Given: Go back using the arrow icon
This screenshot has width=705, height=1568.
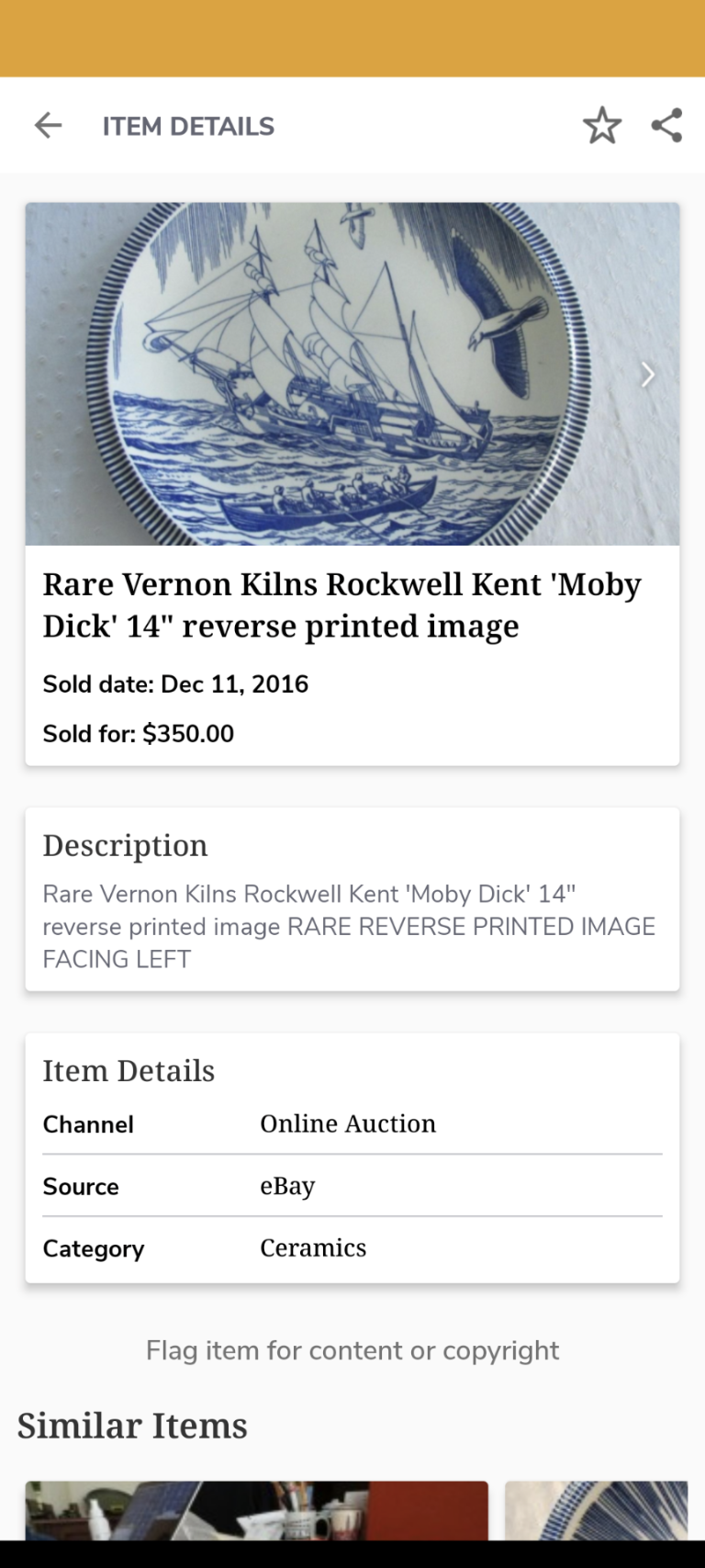Looking at the screenshot, I should (48, 126).
